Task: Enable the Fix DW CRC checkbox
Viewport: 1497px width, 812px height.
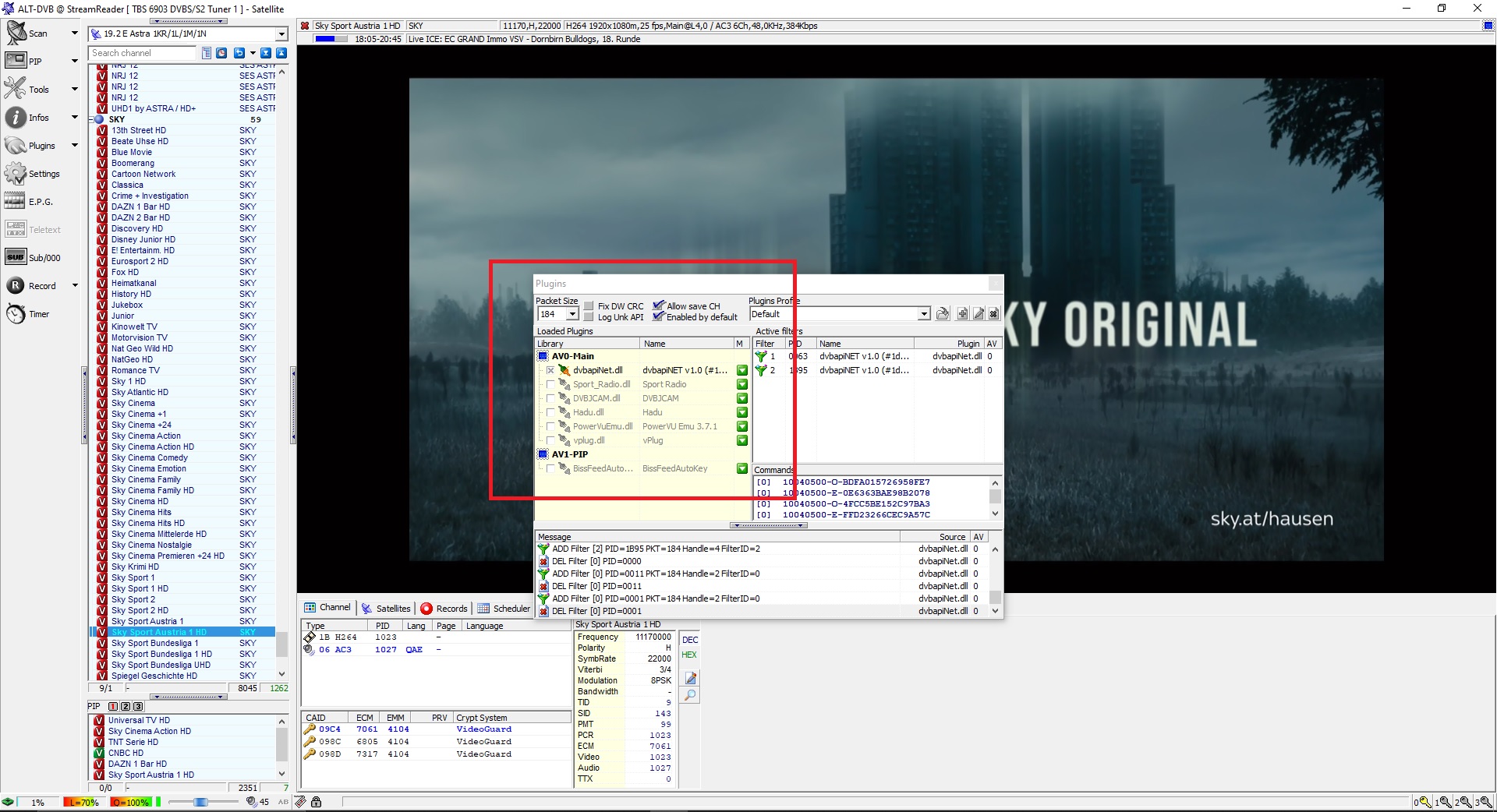Action: (589, 306)
